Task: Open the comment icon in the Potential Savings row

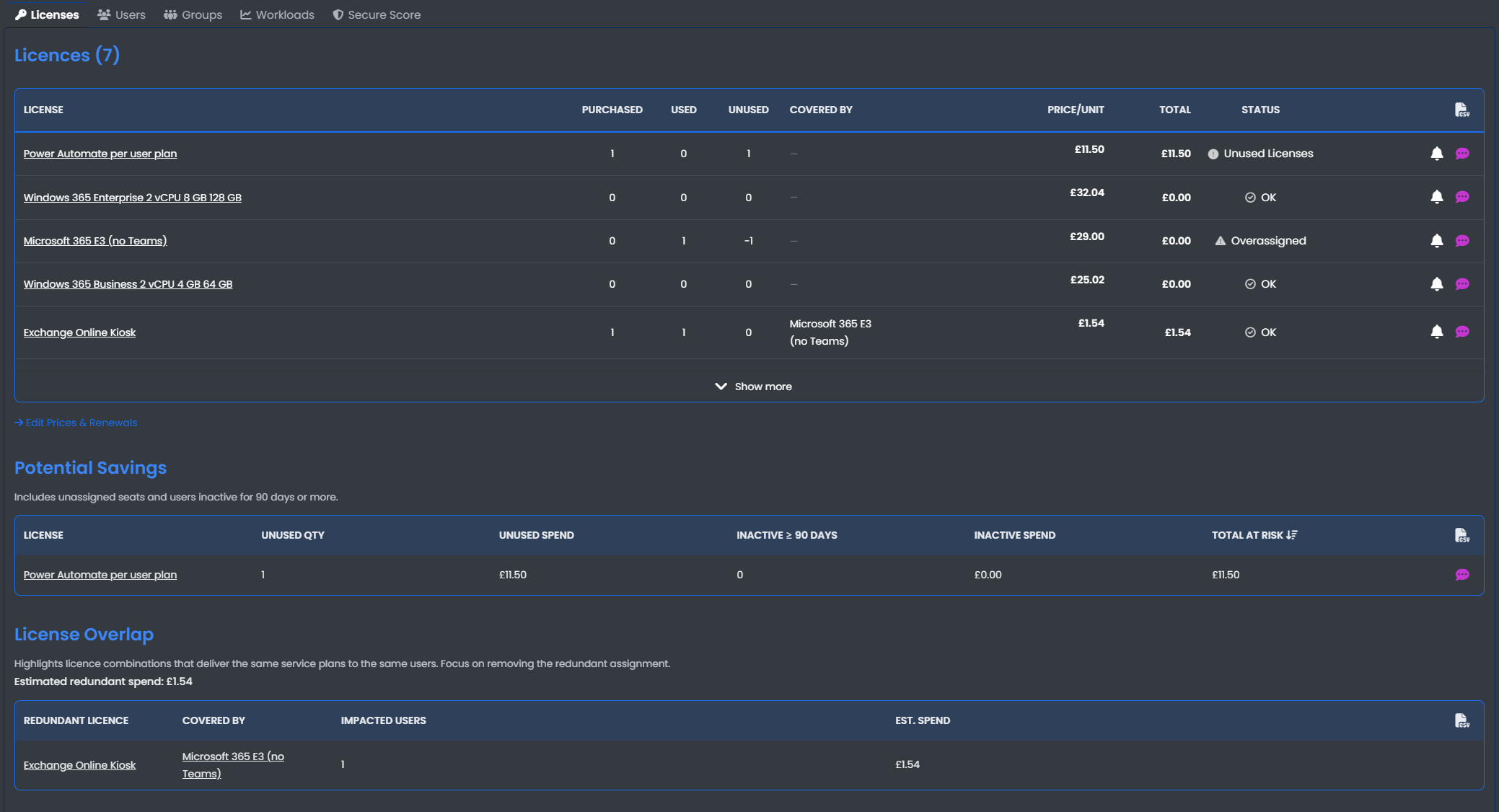Action: pyautogui.click(x=1462, y=575)
